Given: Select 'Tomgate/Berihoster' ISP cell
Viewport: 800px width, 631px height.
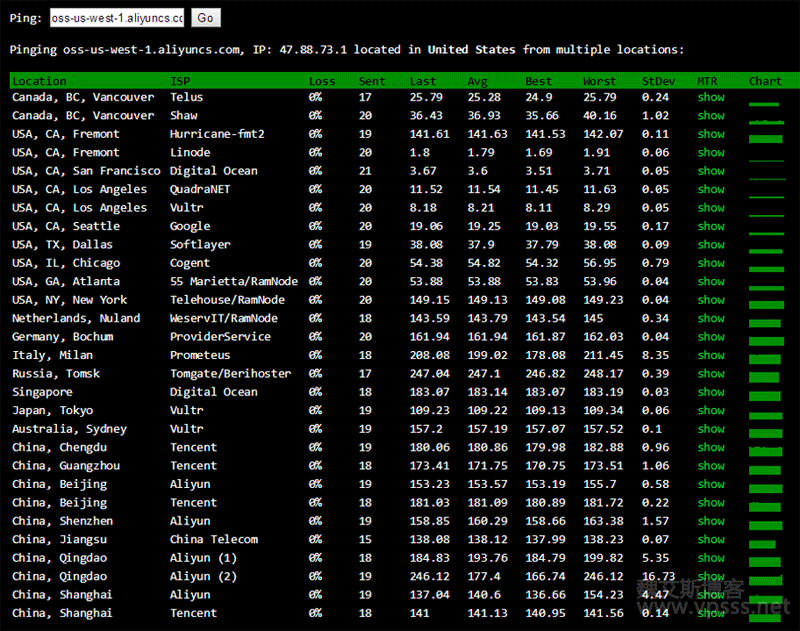Looking at the screenshot, I should pos(231,373).
